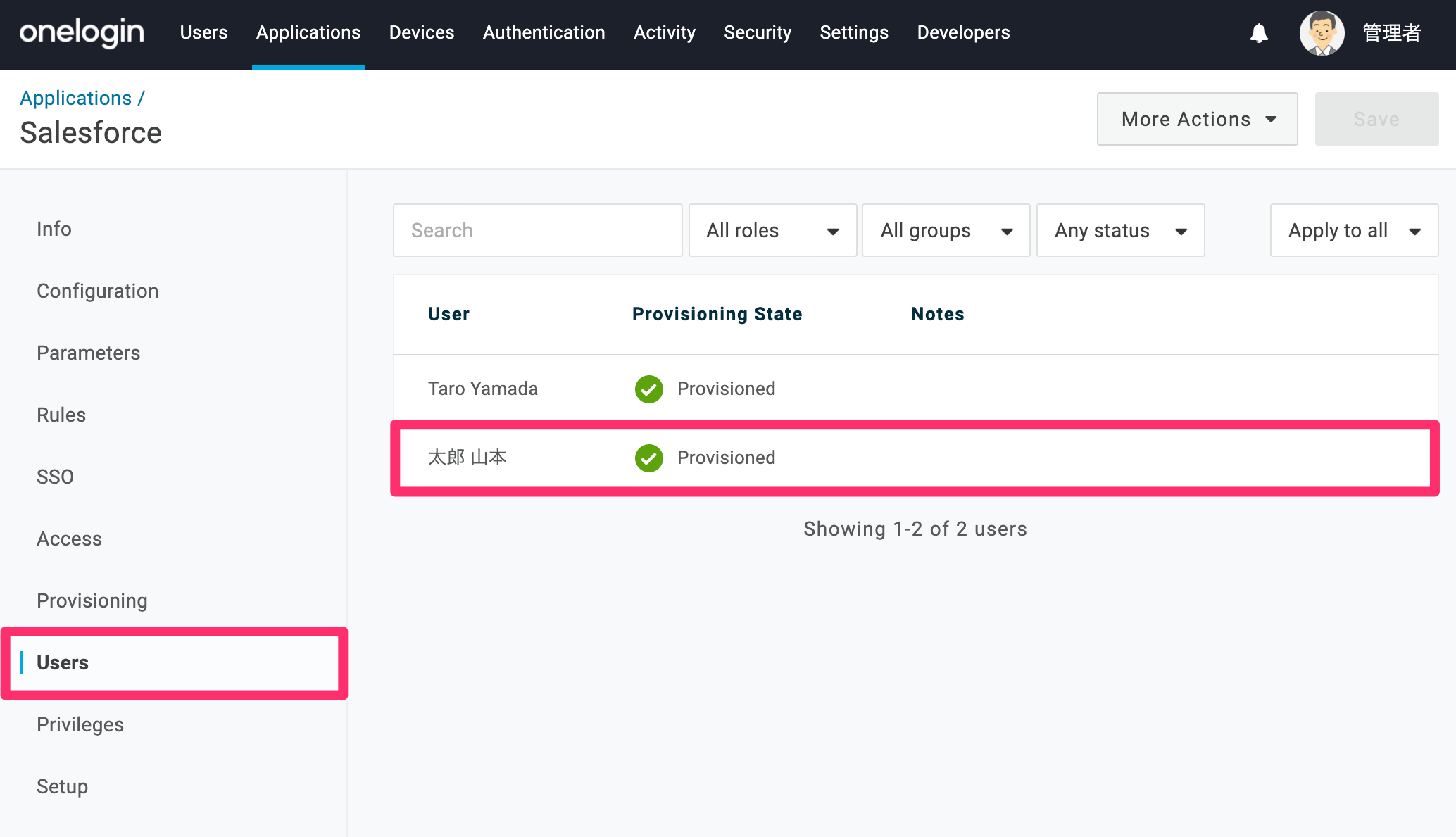Select the Provisioning sidebar tab
This screenshot has height=837, width=1456.
92,600
